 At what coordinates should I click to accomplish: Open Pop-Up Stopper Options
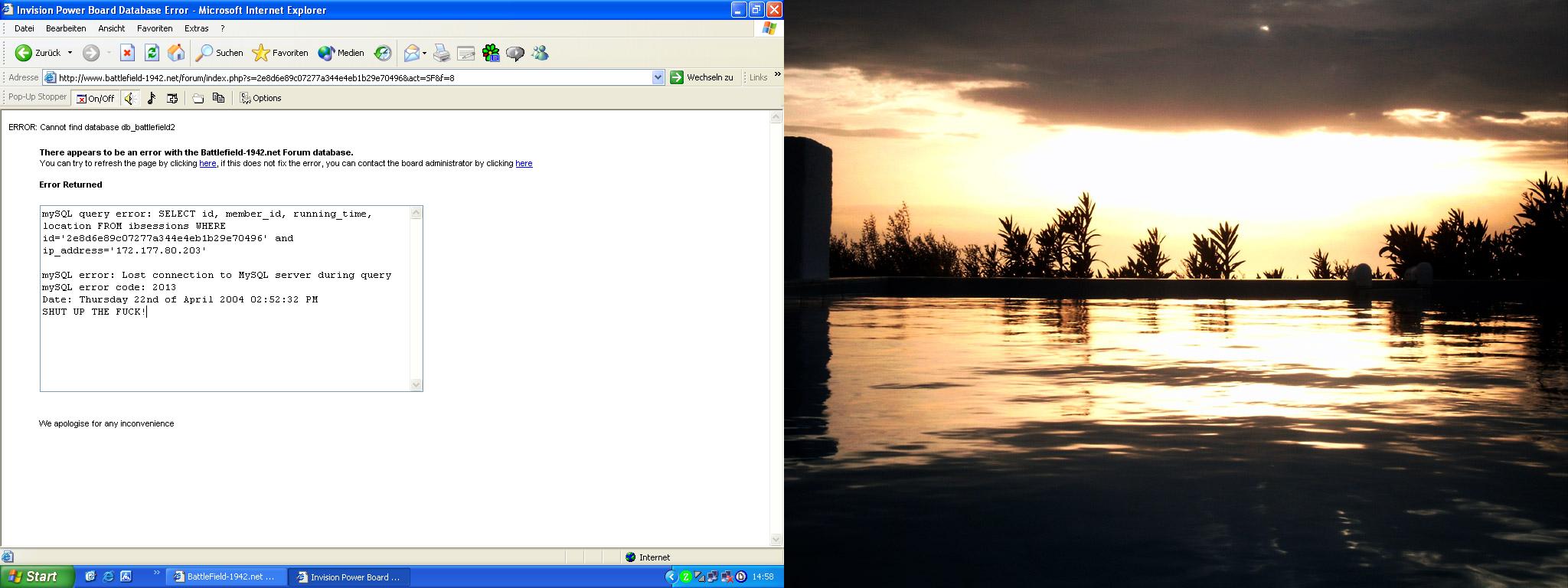(261, 98)
